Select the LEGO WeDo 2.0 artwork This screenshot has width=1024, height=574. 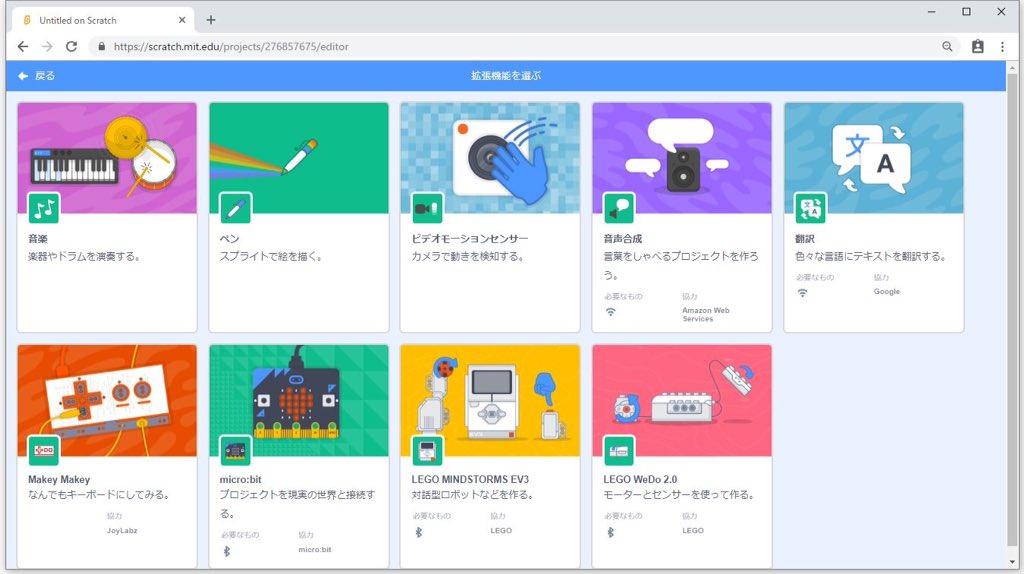coord(682,400)
